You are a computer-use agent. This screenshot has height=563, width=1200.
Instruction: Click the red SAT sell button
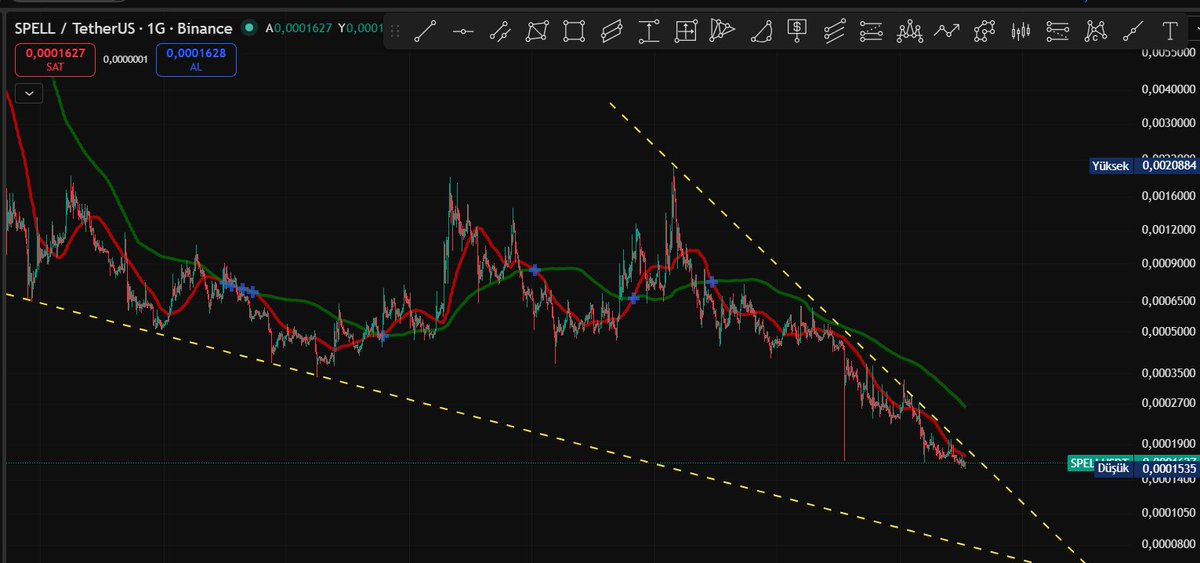(55, 59)
